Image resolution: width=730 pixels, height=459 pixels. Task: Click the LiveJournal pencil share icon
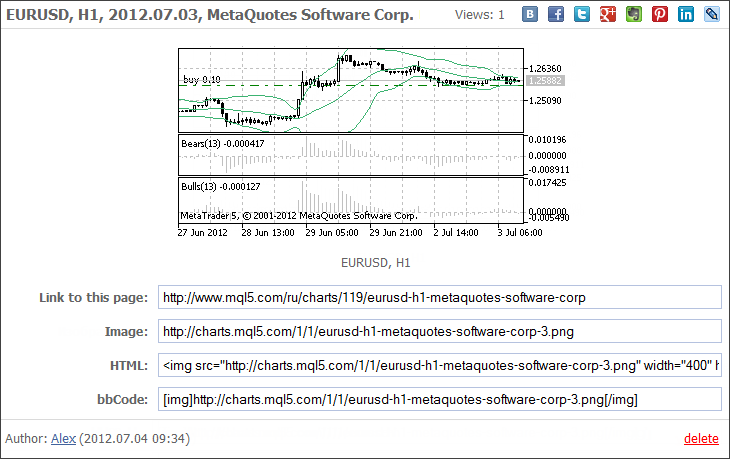711,14
